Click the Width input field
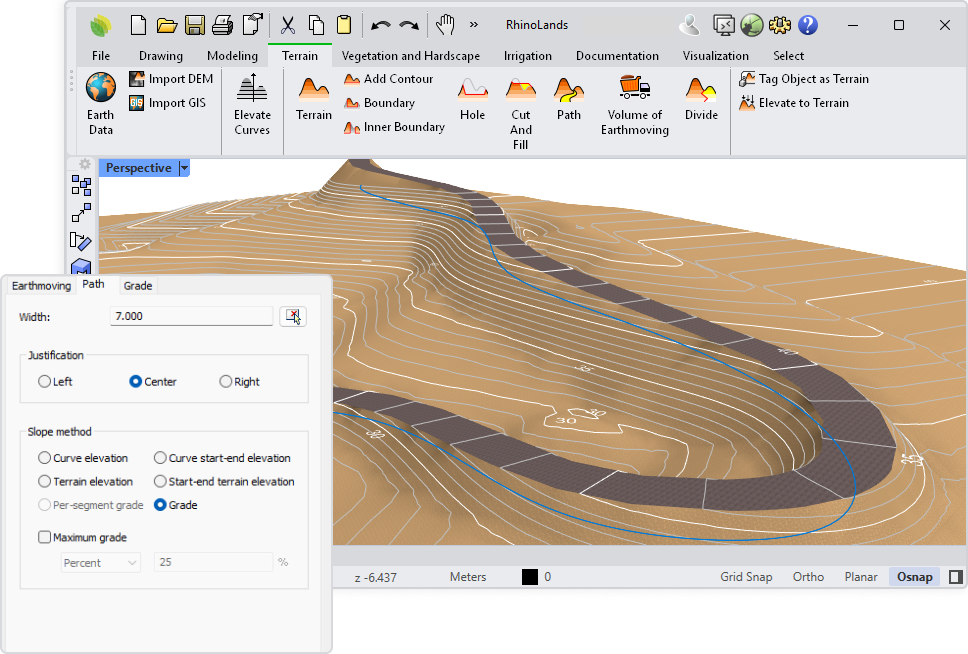 pyautogui.click(x=191, y=316)
